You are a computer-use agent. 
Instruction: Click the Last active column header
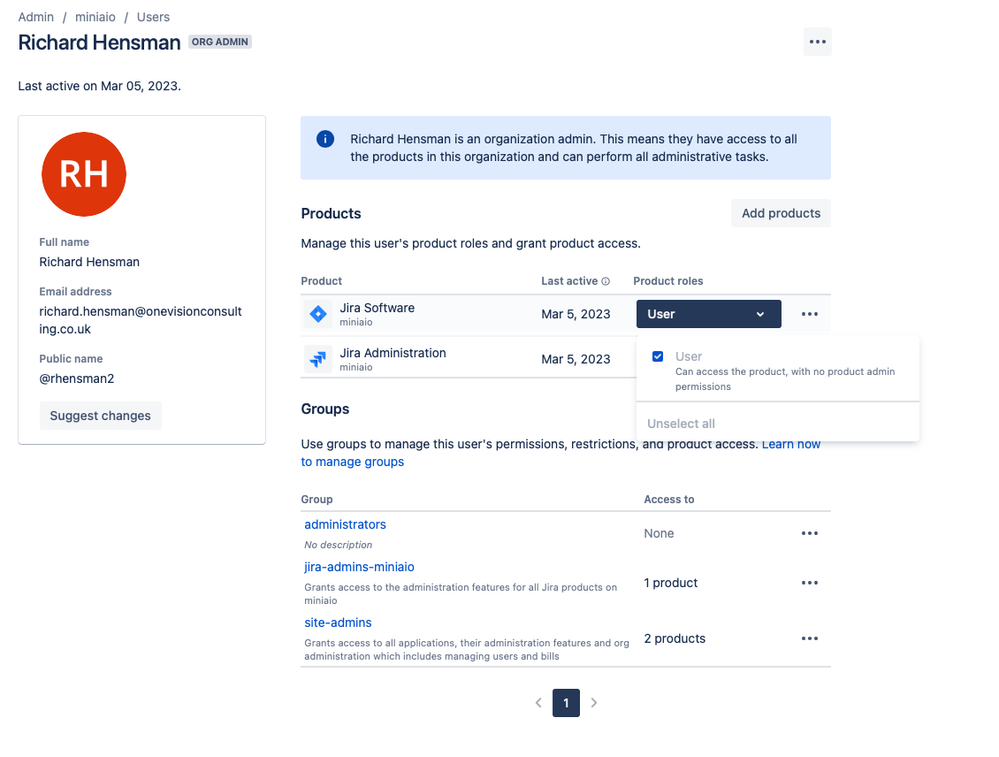click(570, 281)
